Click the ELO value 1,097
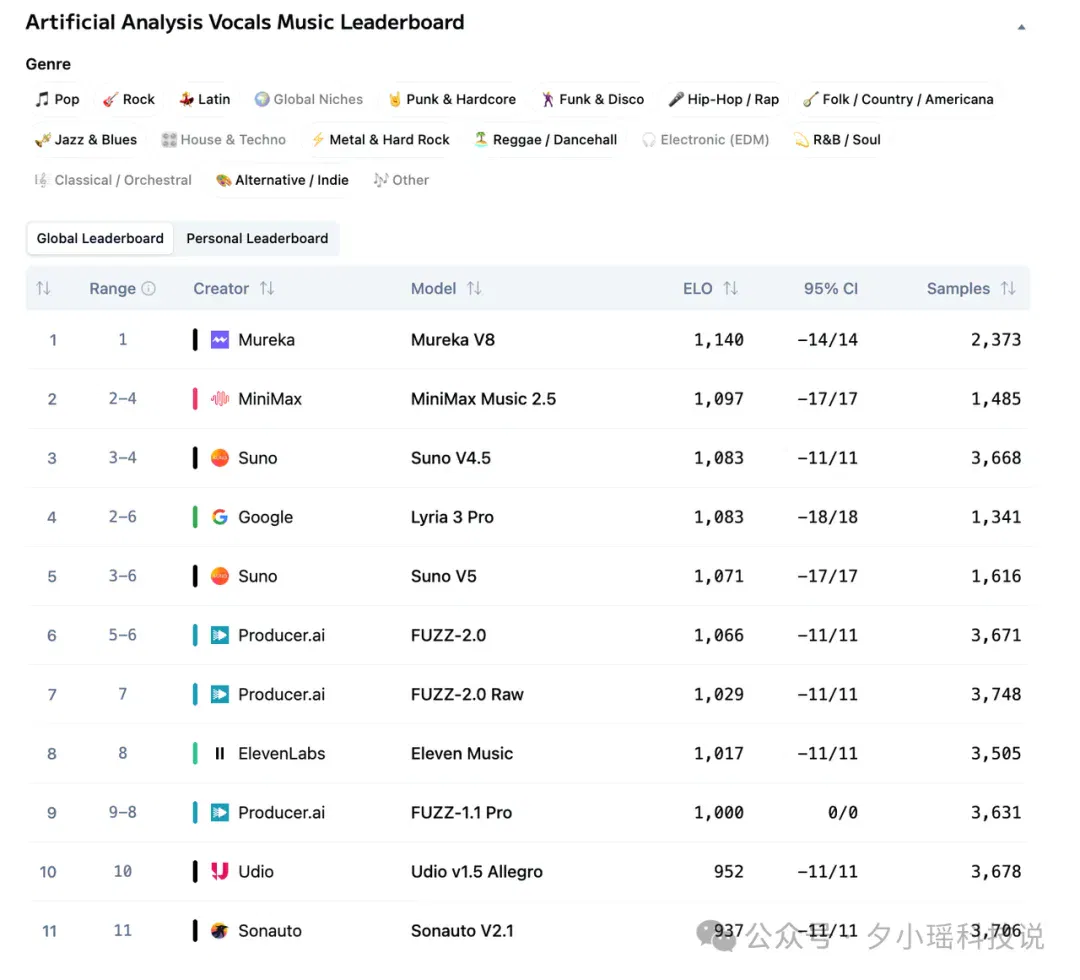The width and height of the screenshot is (1080, 980). point(718,399)
